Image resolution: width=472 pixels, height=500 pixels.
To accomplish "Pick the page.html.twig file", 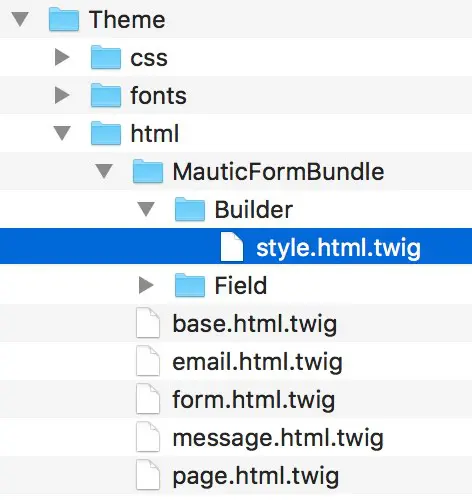I will click(x=256, y=476).
